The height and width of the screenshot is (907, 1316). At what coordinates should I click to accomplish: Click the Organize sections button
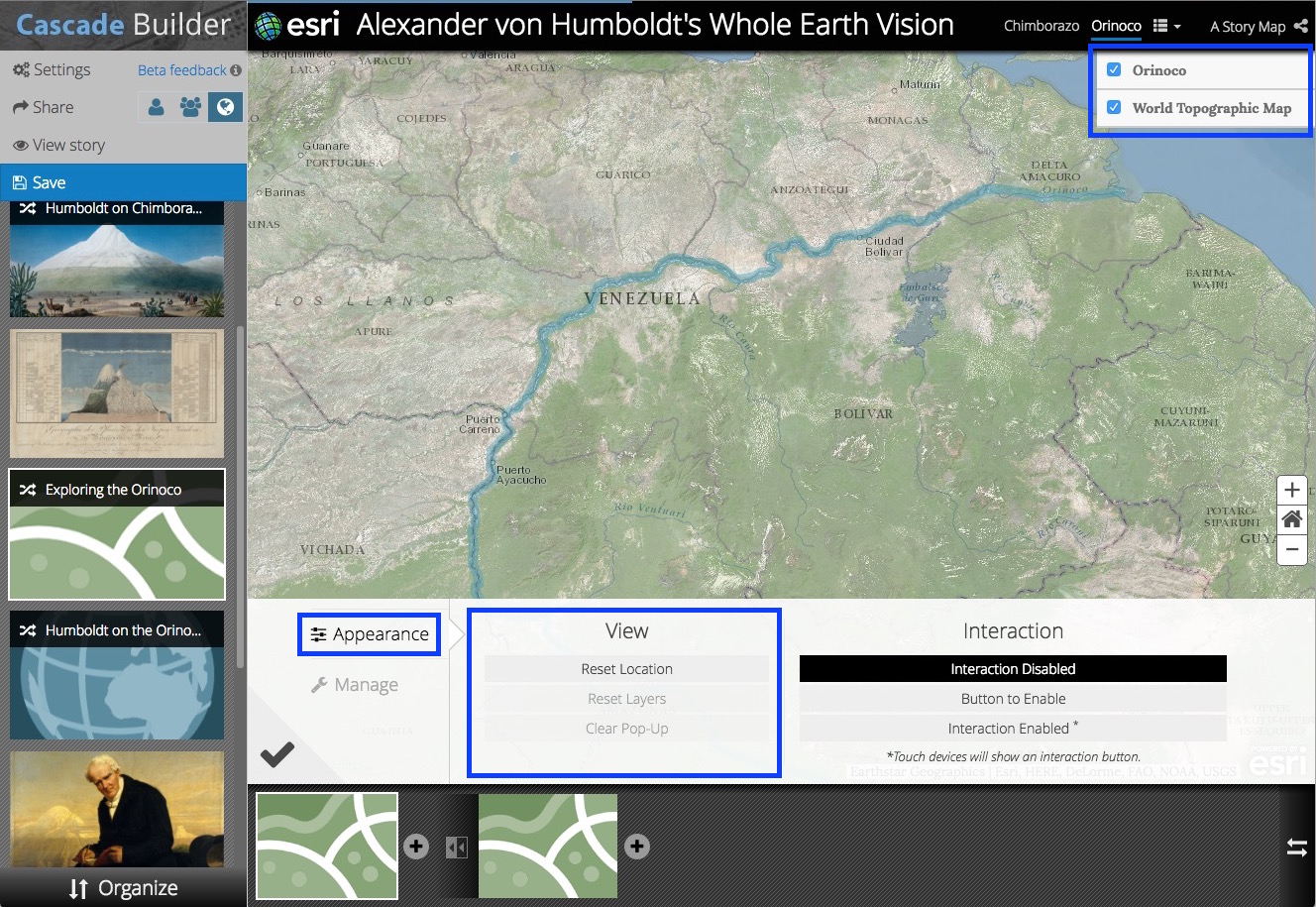click(x=123, y=888)
